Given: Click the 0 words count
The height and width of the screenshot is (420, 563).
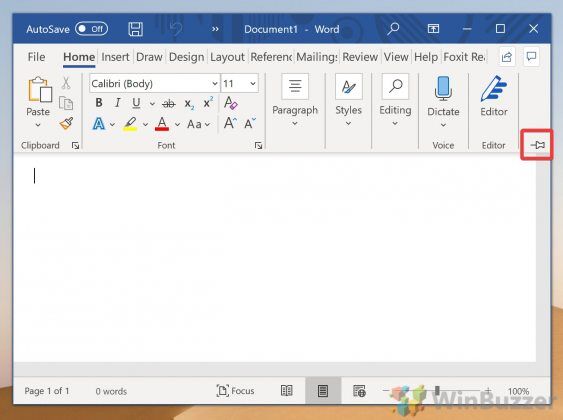Looking at the screenshot, I should pos(111,391).
